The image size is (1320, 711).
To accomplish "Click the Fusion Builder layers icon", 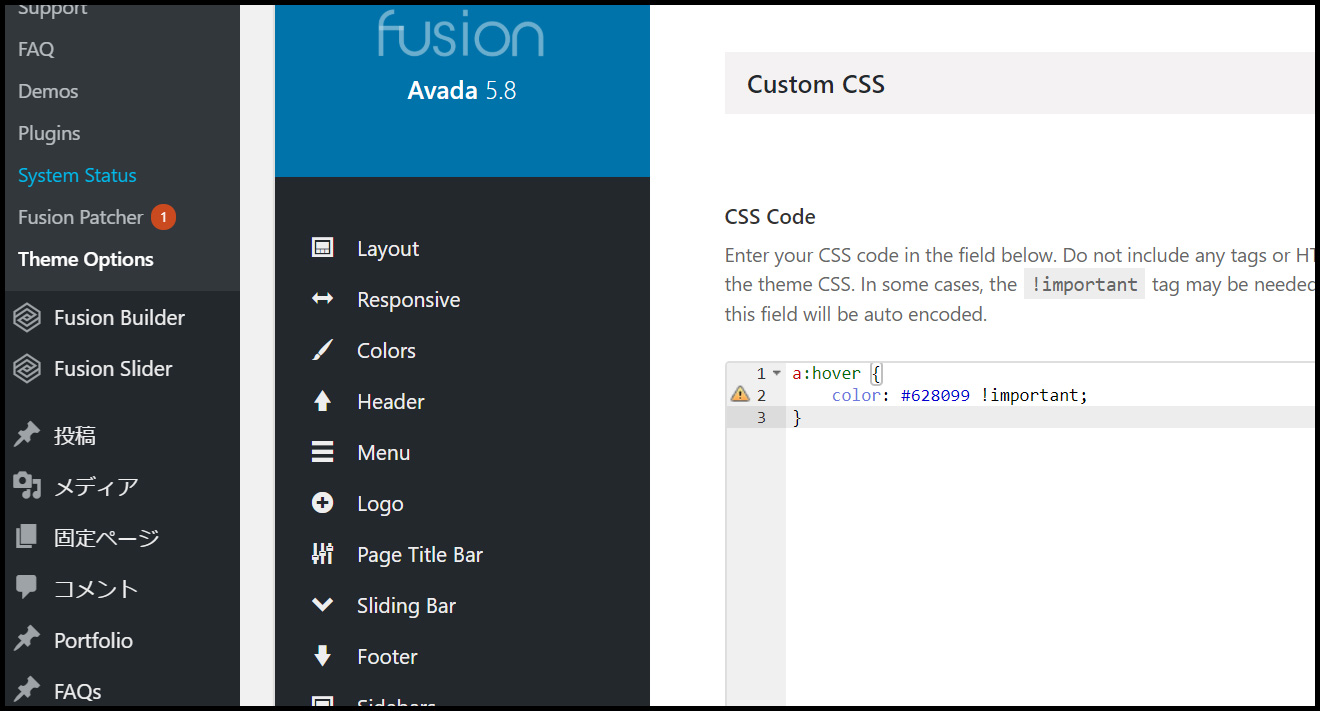I will click(x=26, y=317).
